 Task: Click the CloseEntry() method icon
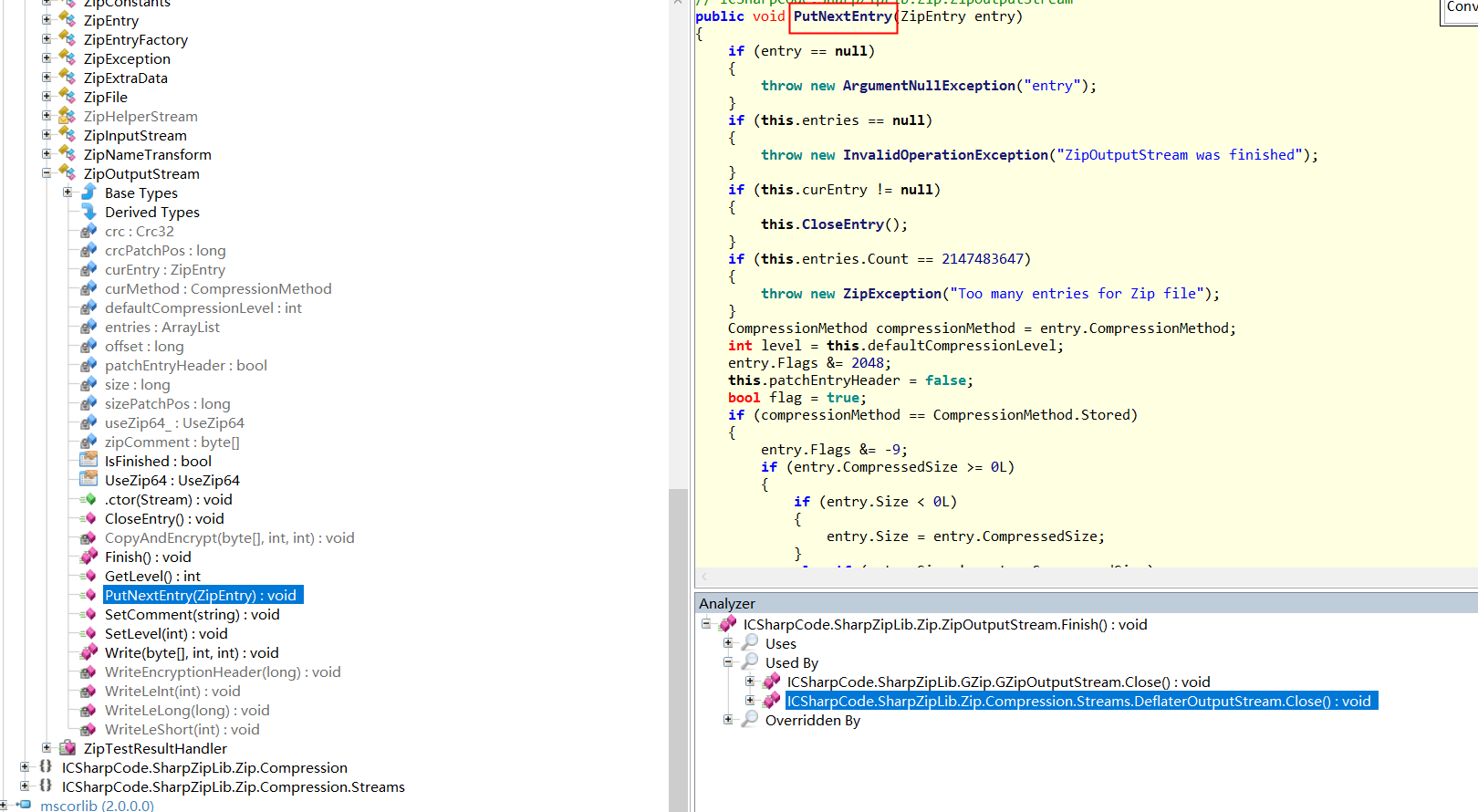click(88, 518)
